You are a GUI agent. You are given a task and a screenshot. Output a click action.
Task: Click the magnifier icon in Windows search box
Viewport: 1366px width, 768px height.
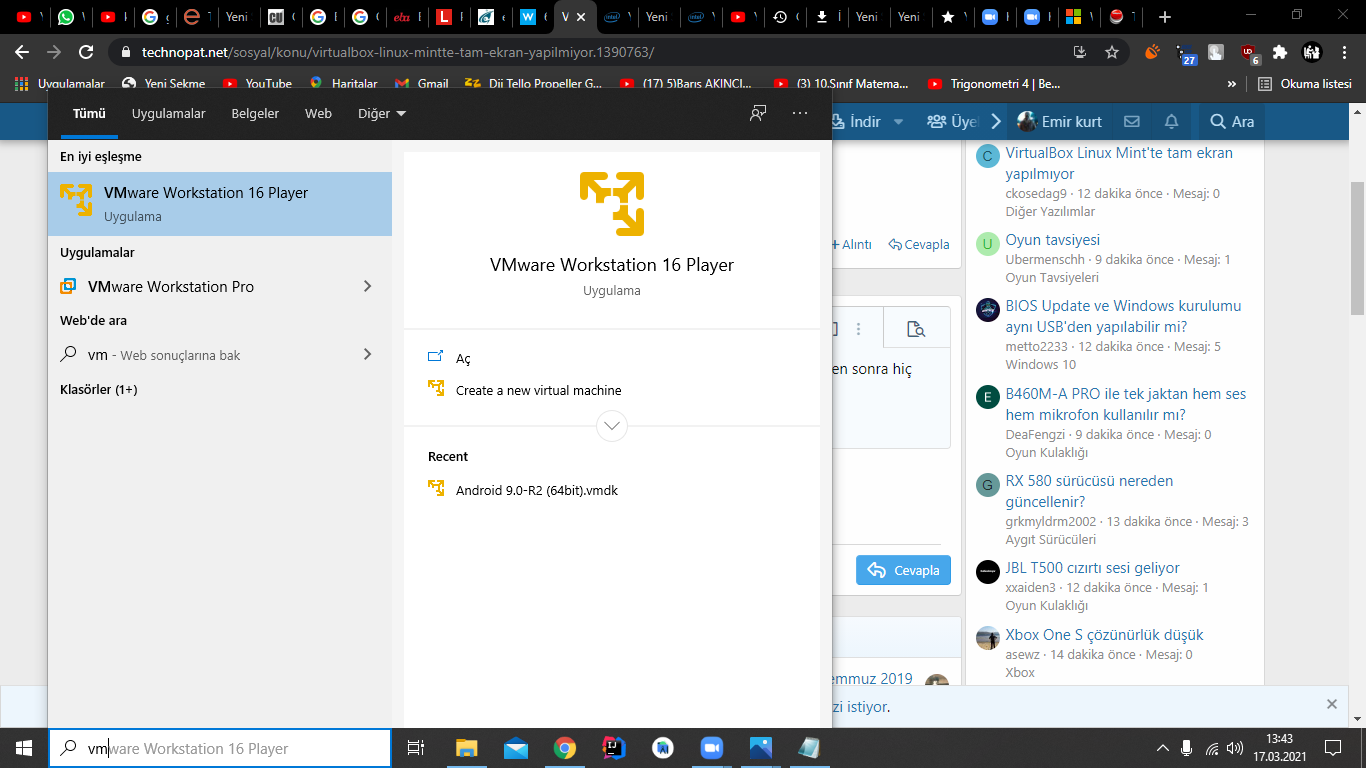pyautogui.click(x=69, y=748)
